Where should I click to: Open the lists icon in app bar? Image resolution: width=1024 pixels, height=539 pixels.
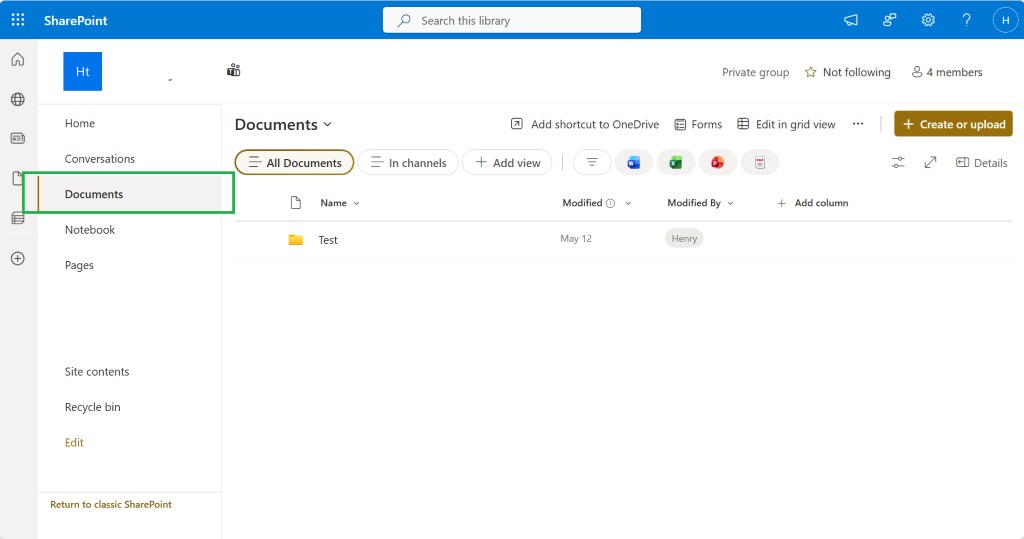(18, 218)
